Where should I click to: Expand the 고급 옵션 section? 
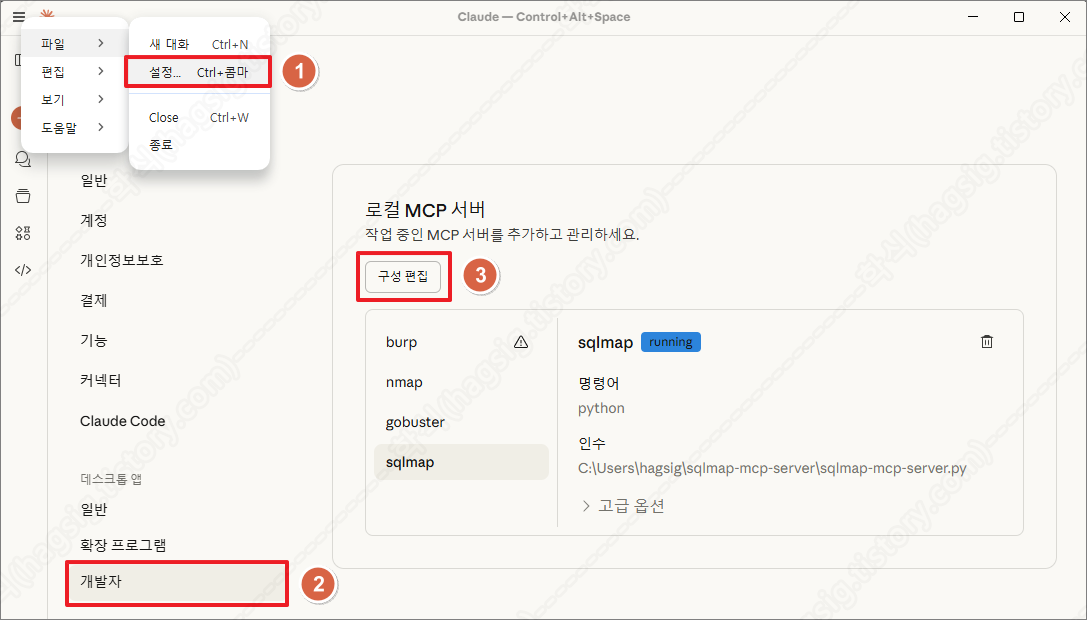click(623, 506)
